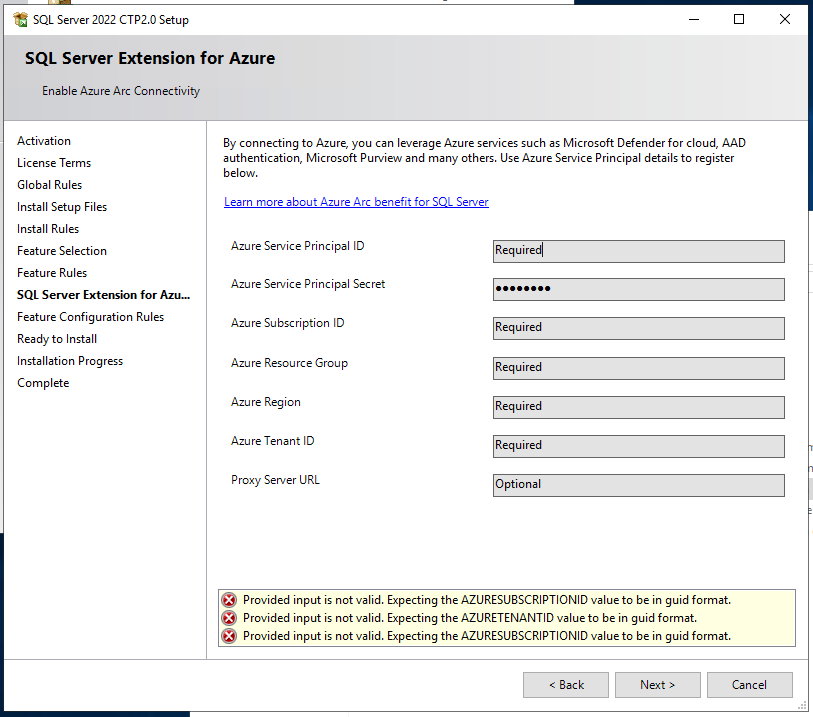Click the Azure Service Principal ID field
The width and height of the screenshot is (813, 717).
[638, 250]
